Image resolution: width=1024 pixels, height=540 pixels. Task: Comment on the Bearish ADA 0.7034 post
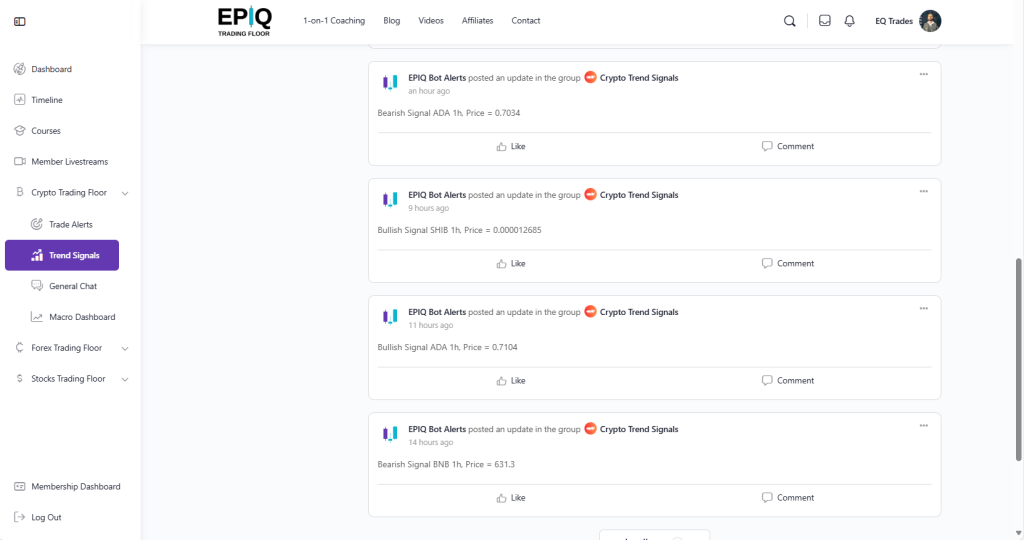(788, 146)
